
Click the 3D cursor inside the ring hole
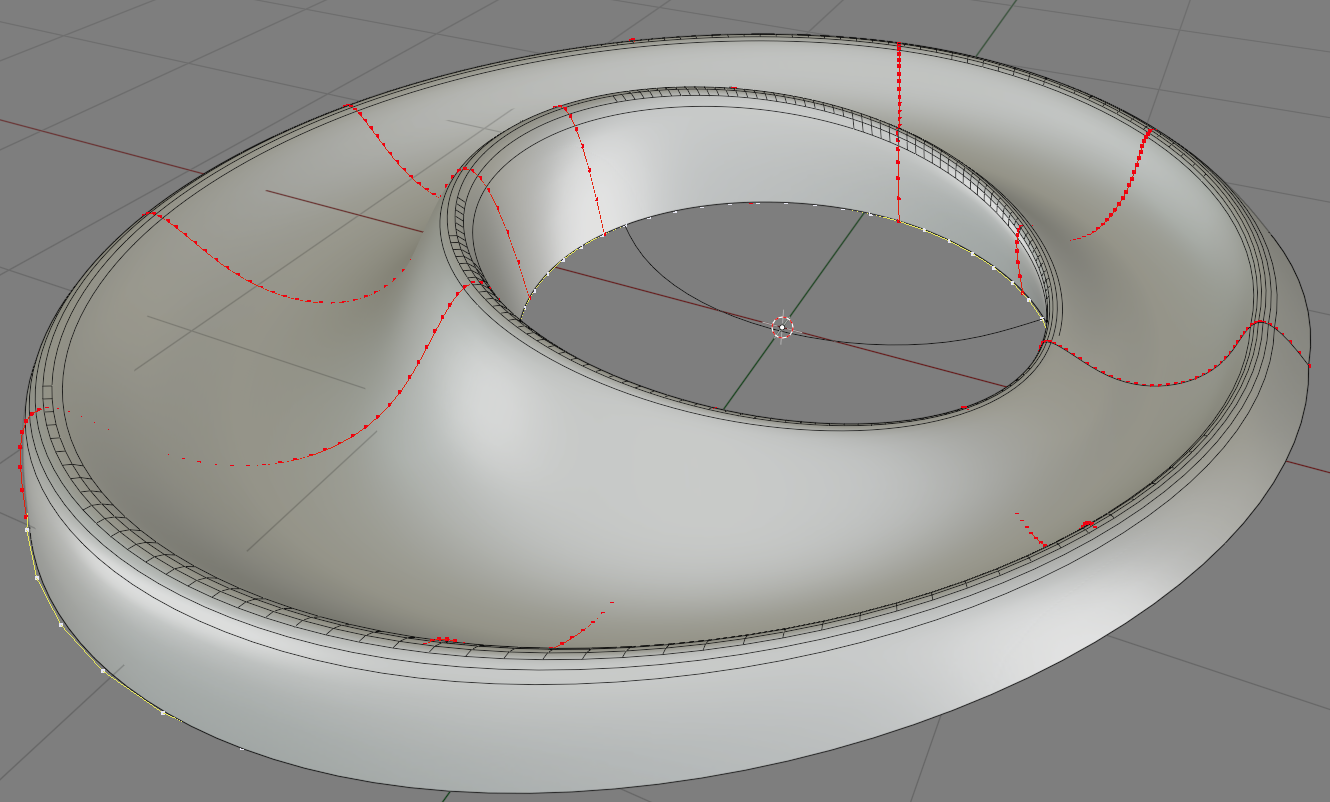click(x=782, y=327)
